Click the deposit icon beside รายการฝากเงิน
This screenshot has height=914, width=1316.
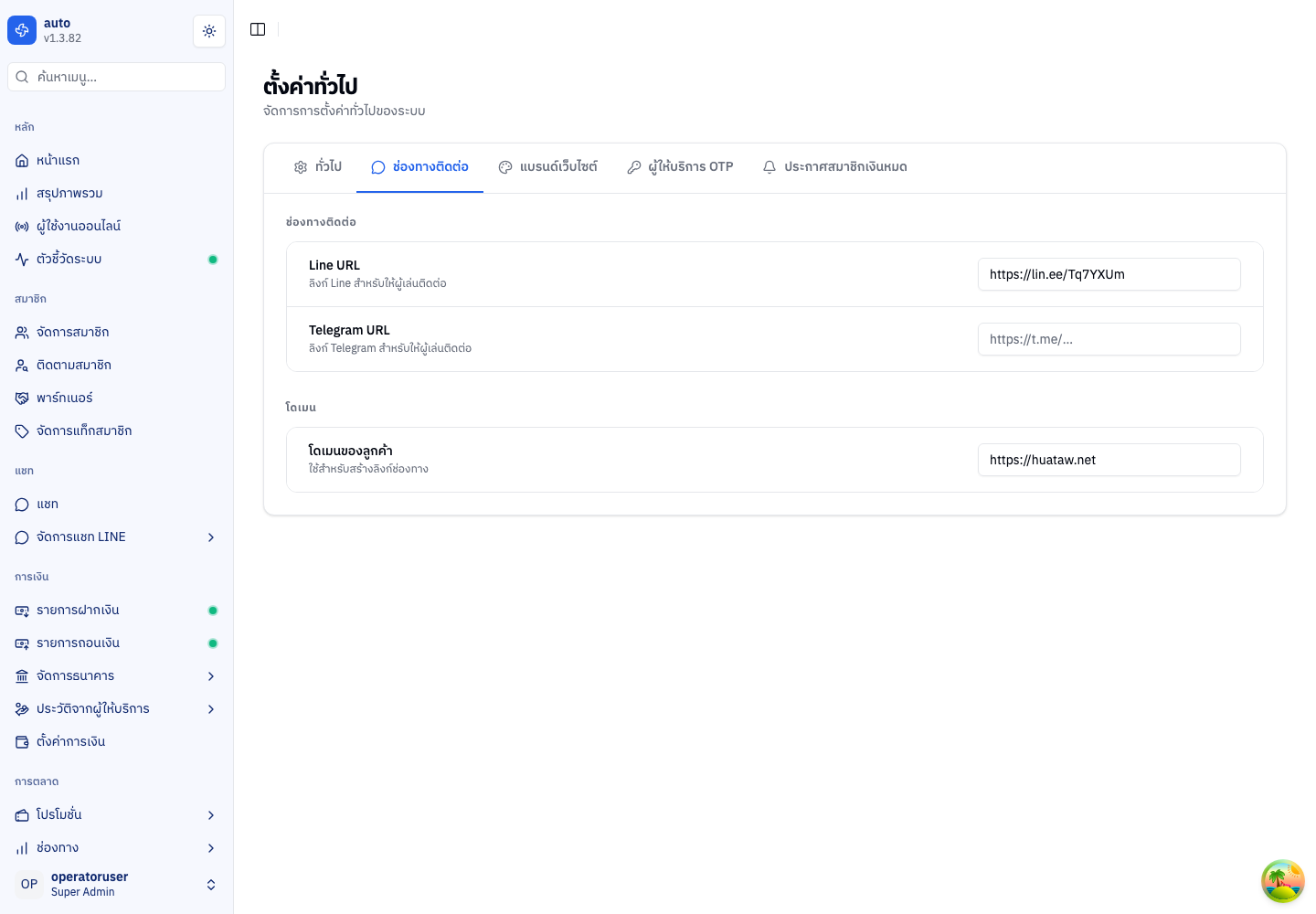(22, 611)
